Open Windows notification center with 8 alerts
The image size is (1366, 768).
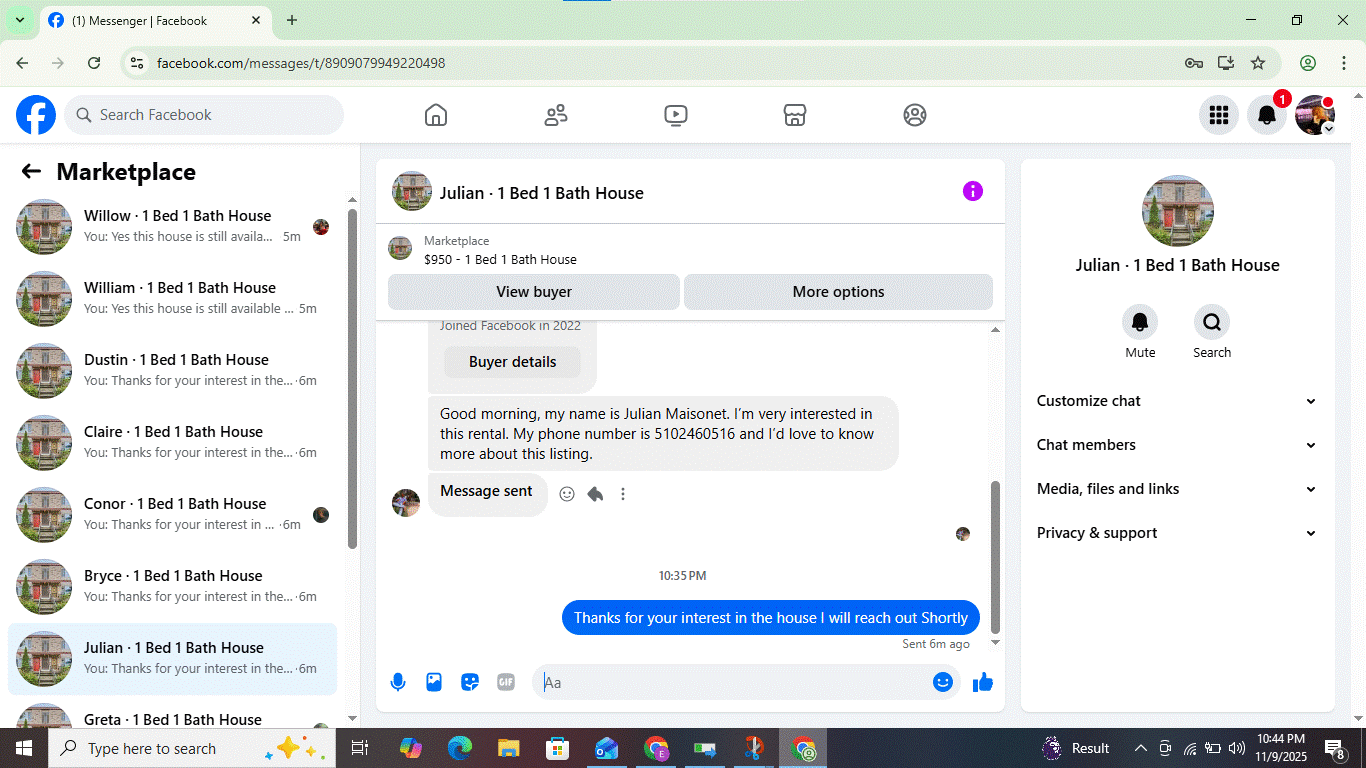click(1335, 748)
